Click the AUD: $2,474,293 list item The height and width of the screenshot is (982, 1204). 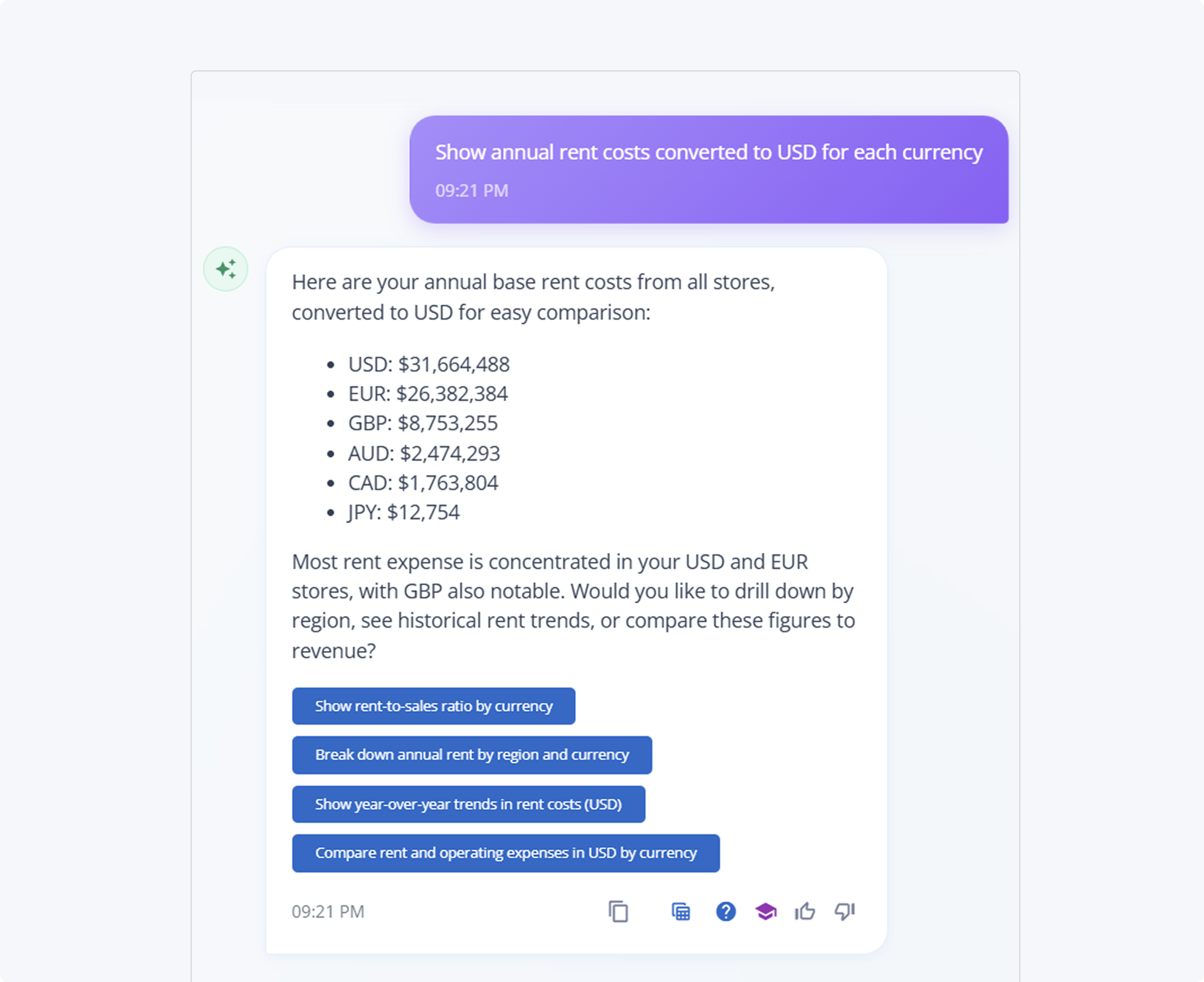[424, 453]
